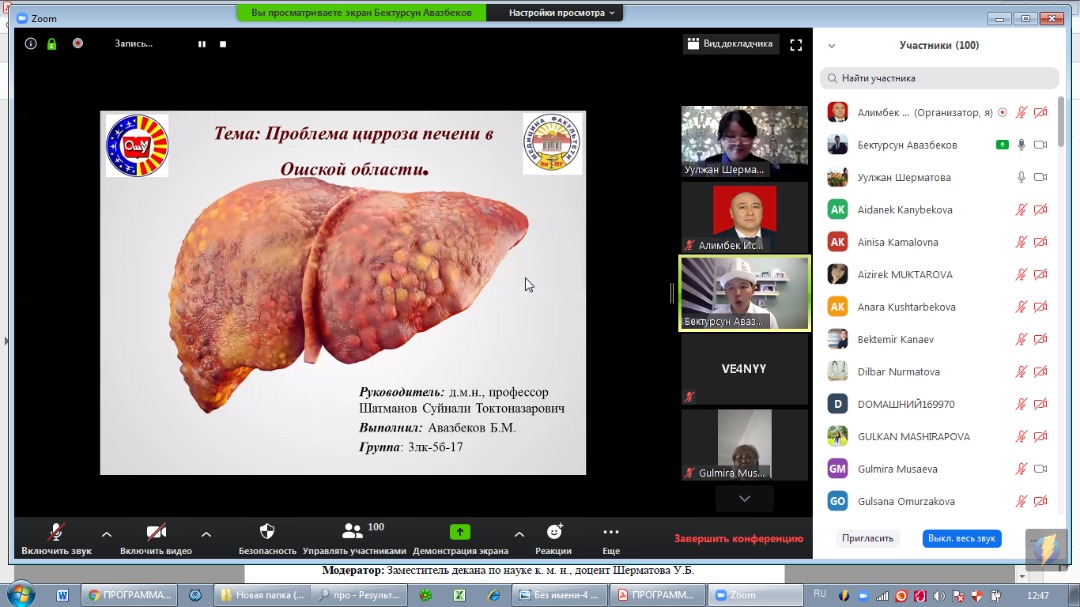
Task: Click Завершить конференцию to end meeting
Action: [738, 539]
